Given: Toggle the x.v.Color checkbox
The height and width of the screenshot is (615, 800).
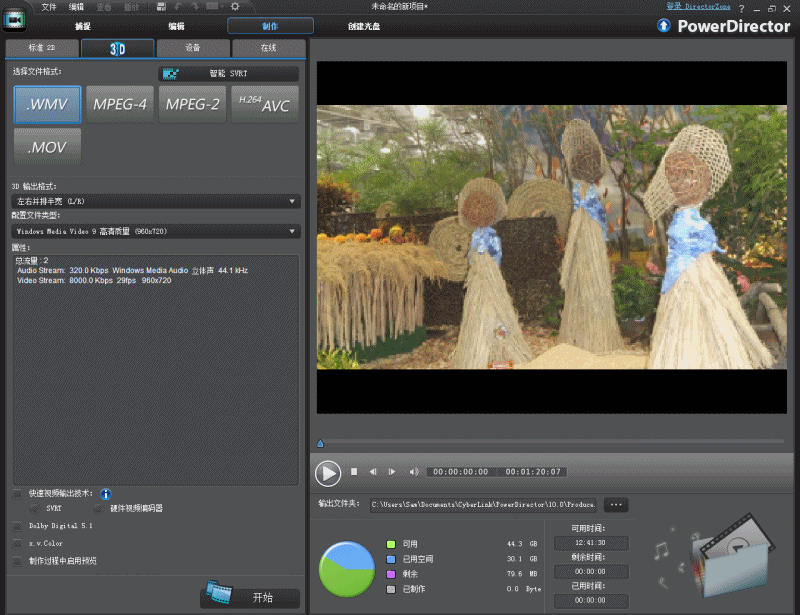Looking at the screenshot, I should click(17, 543).
